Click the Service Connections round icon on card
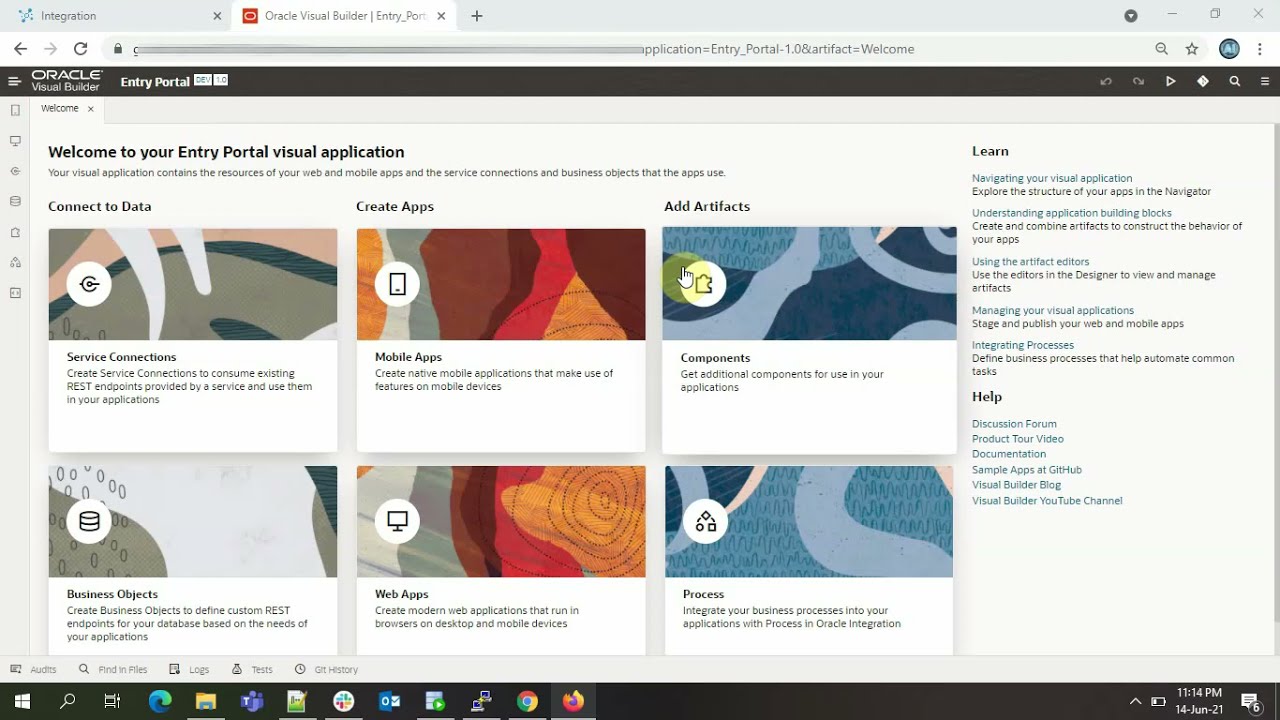 click(89, 284)
